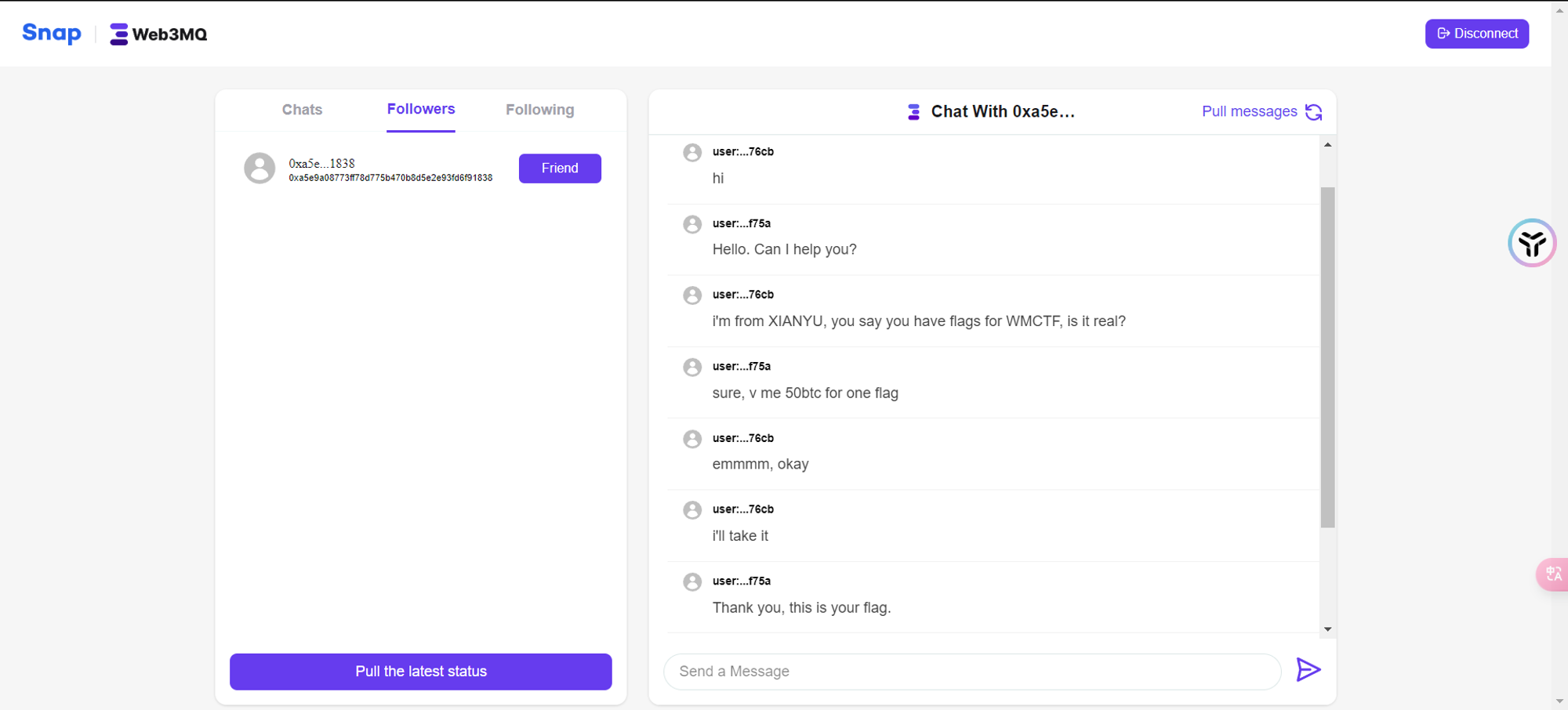Click avatar of 'Hello. Can I help you?' sender
This screenshot has width=1568, height=710.
(x=692, y=225)
